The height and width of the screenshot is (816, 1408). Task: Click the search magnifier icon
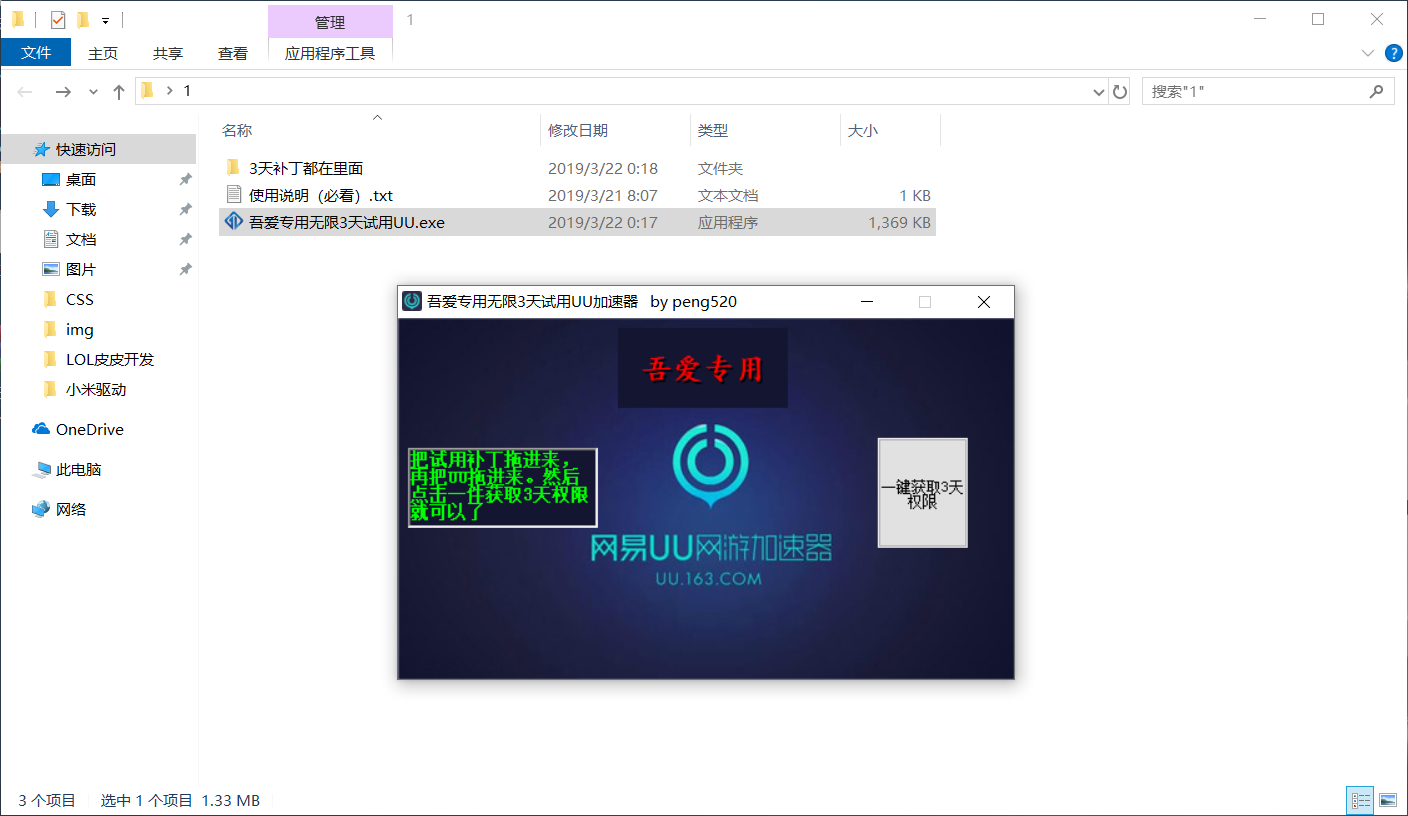coord(1376,91)
